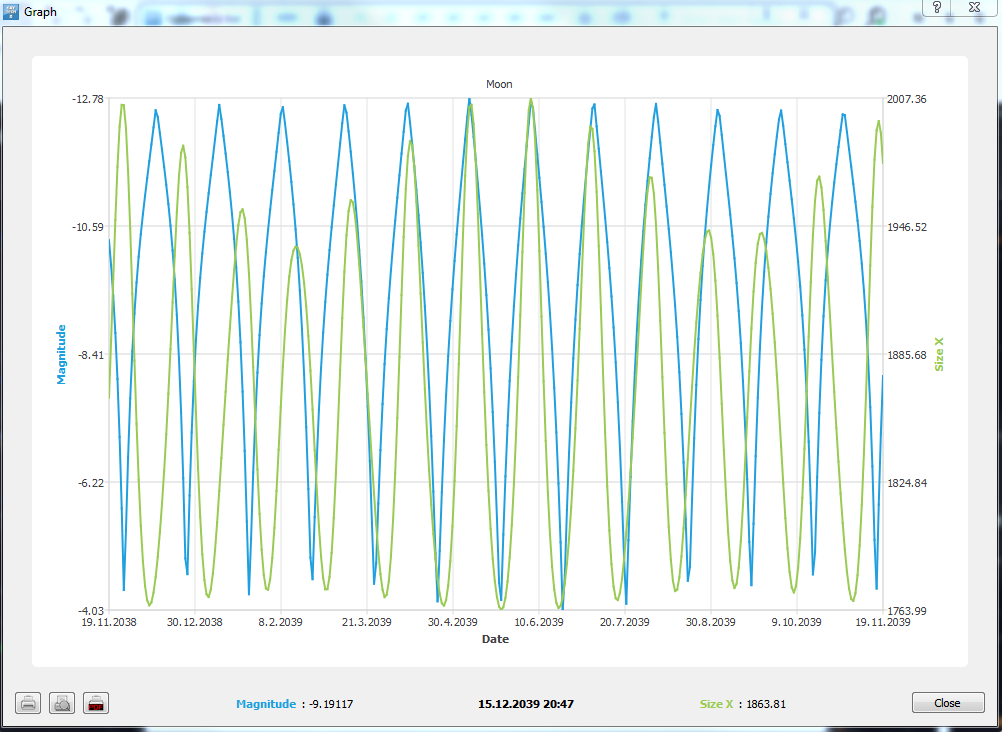
Task: Select the 1763.99 size axis value
Action: (x=907, y=611)
